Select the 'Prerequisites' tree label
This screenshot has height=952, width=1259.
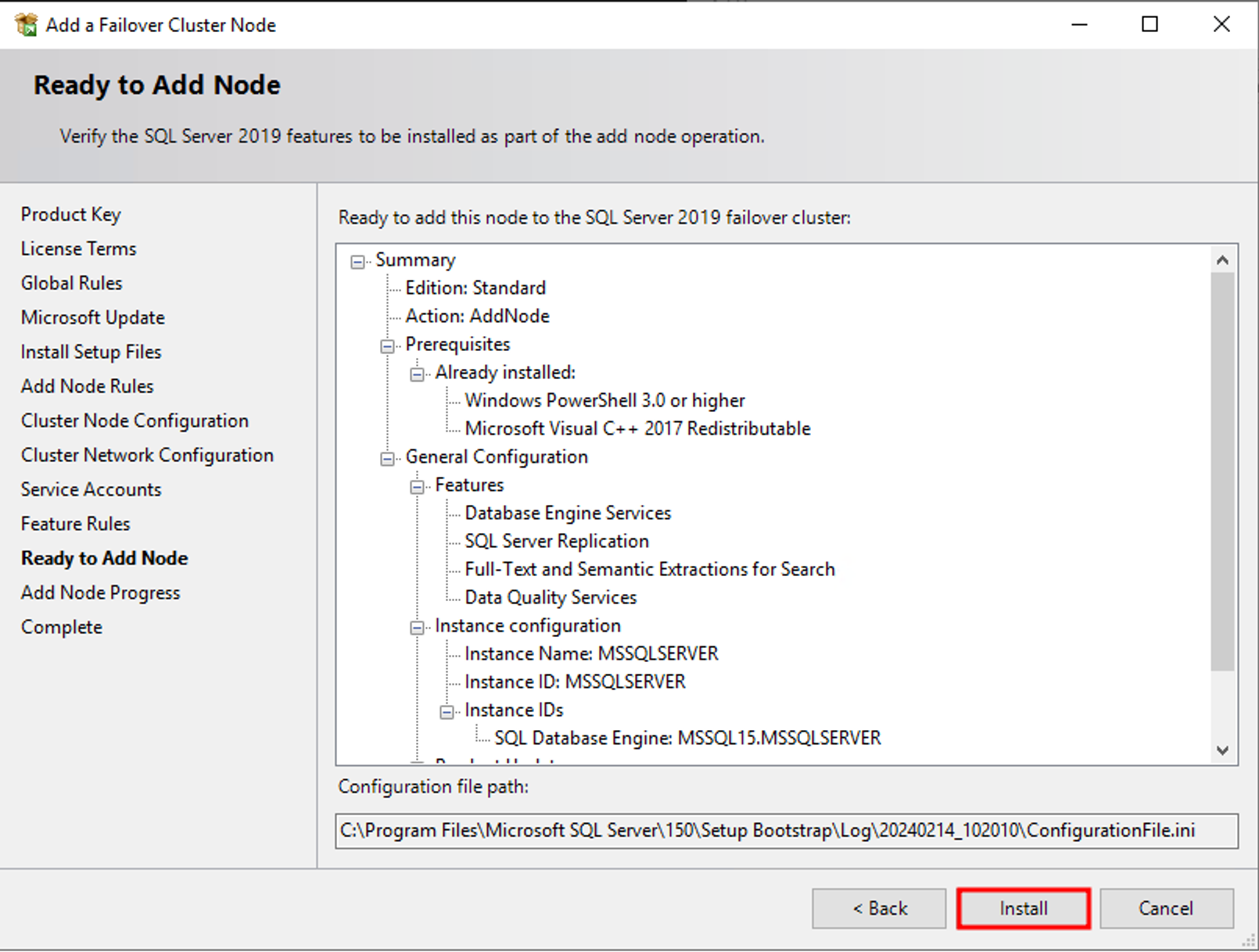click(457, 344)
